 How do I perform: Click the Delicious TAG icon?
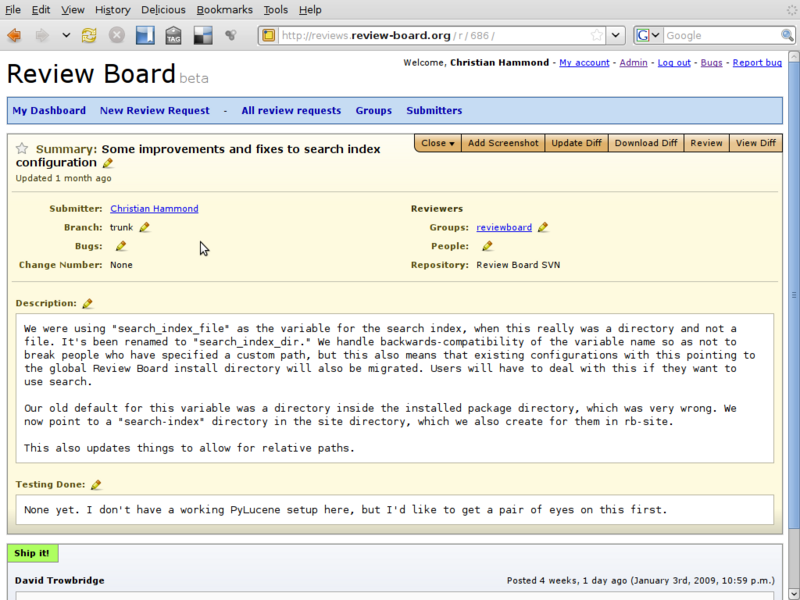pos(173,35)
